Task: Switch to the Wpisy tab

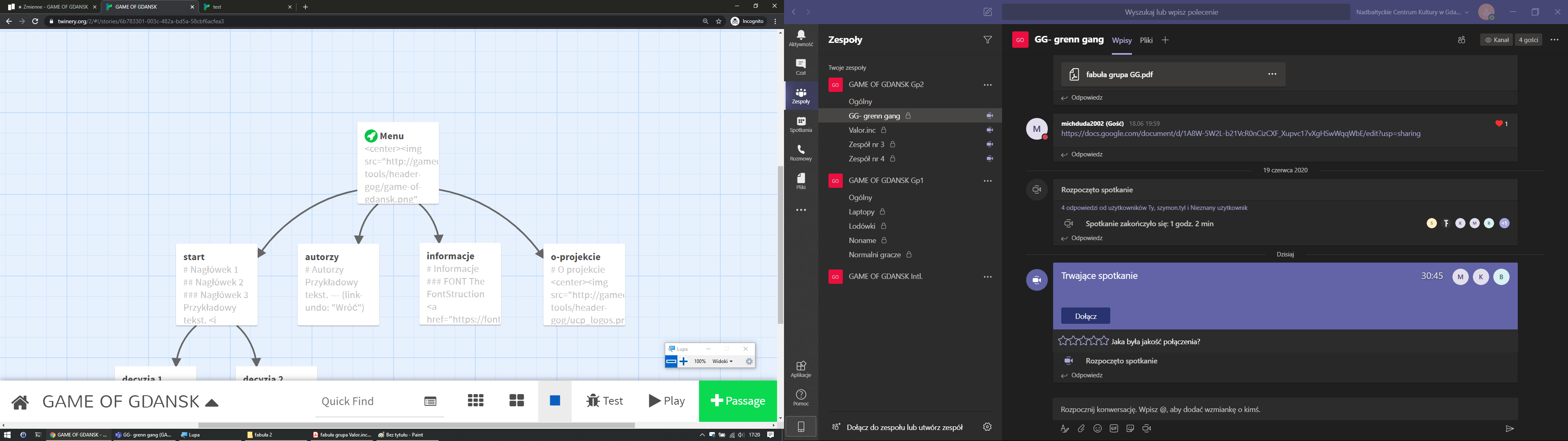Action: point(1121,41)
